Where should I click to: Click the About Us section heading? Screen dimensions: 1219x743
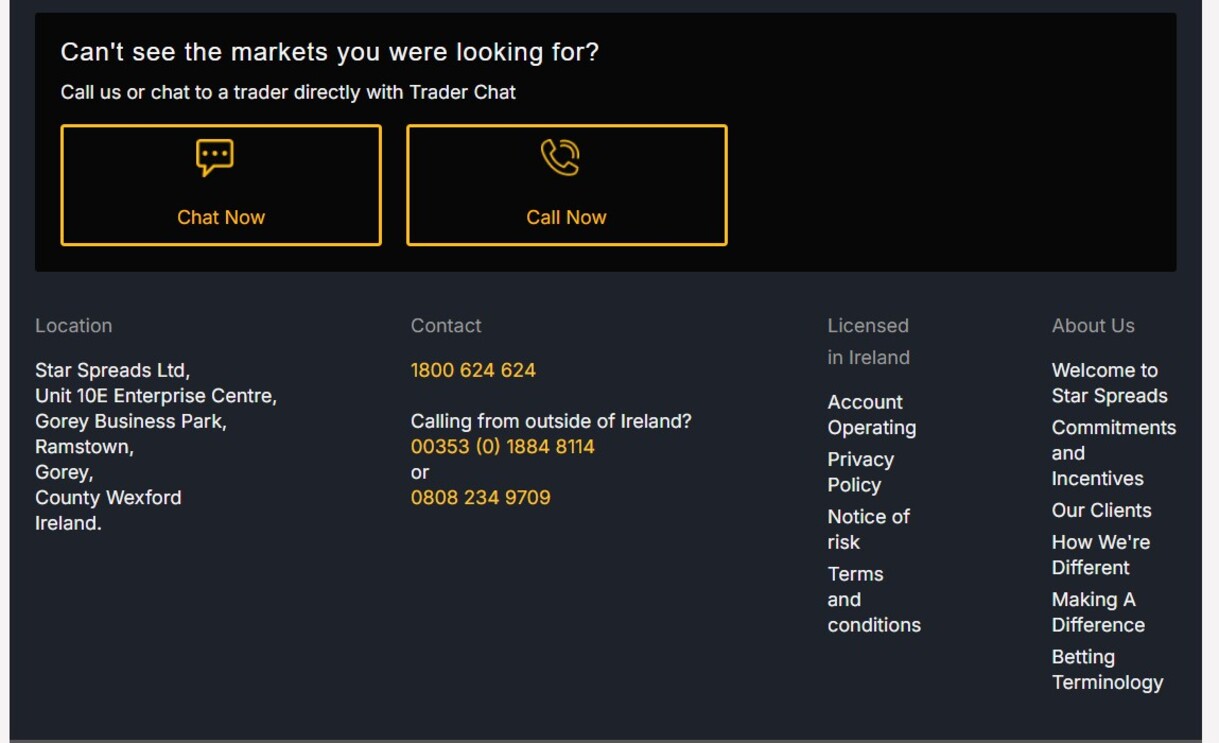click(1093, 325)
